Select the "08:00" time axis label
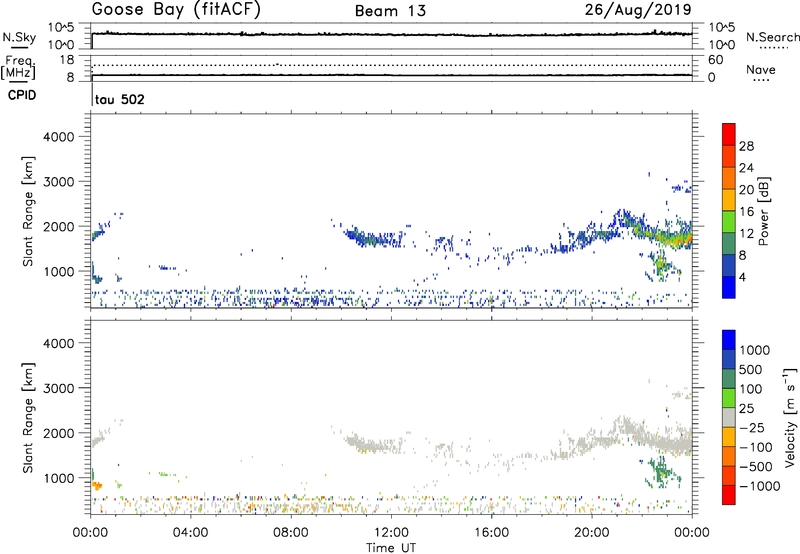The height and width of the screenshot is (554, 800). point(291,533)
